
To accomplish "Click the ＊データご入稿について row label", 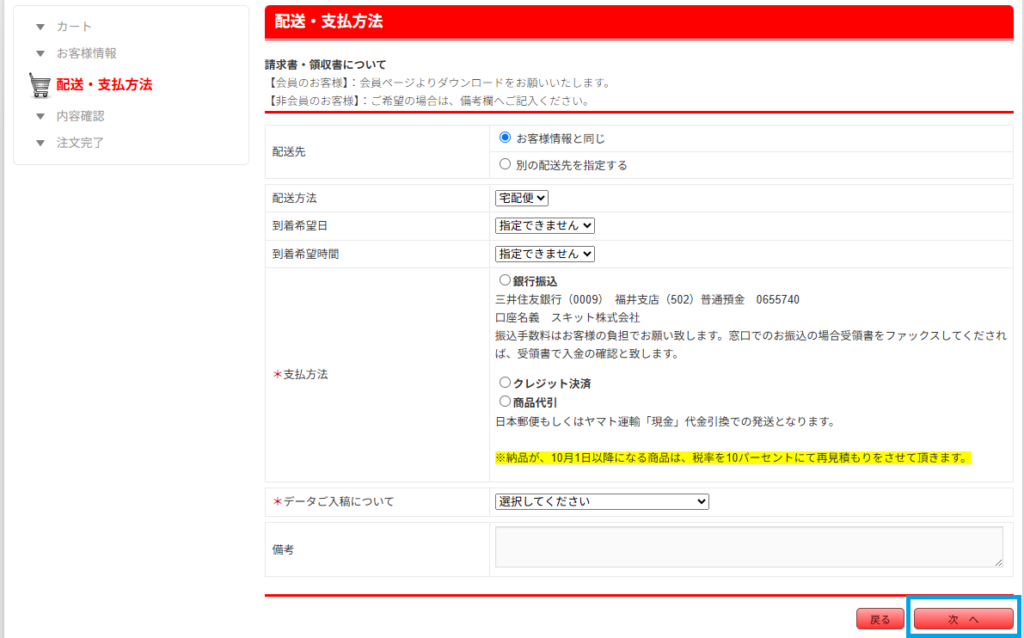I will coord(333,502).
